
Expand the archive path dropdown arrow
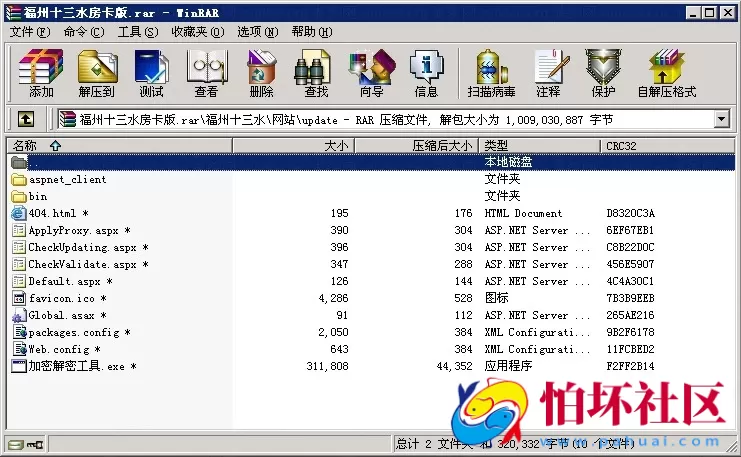[x=721, y=119]
